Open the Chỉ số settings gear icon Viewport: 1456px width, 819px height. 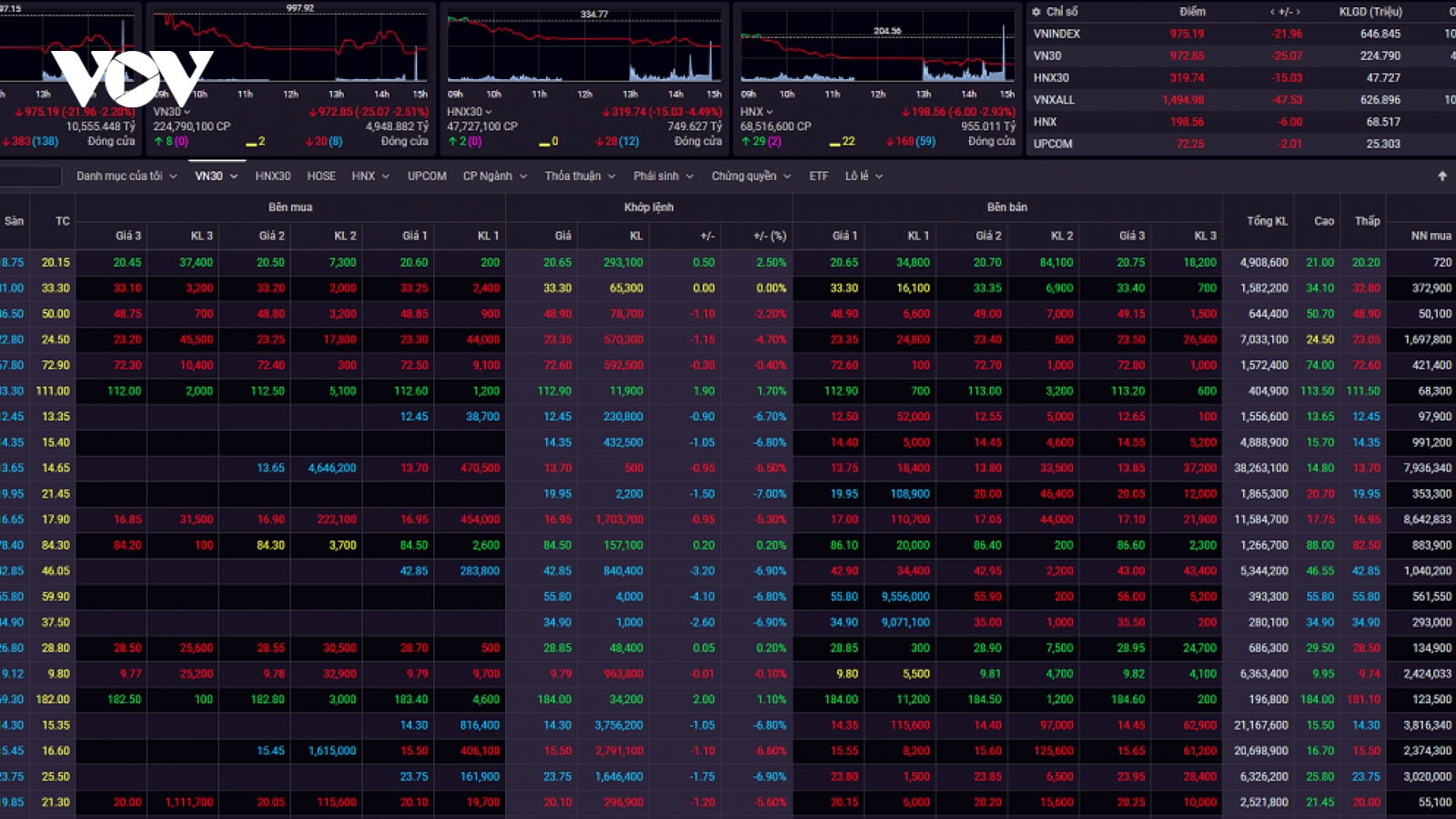(x=1036, y=12)
